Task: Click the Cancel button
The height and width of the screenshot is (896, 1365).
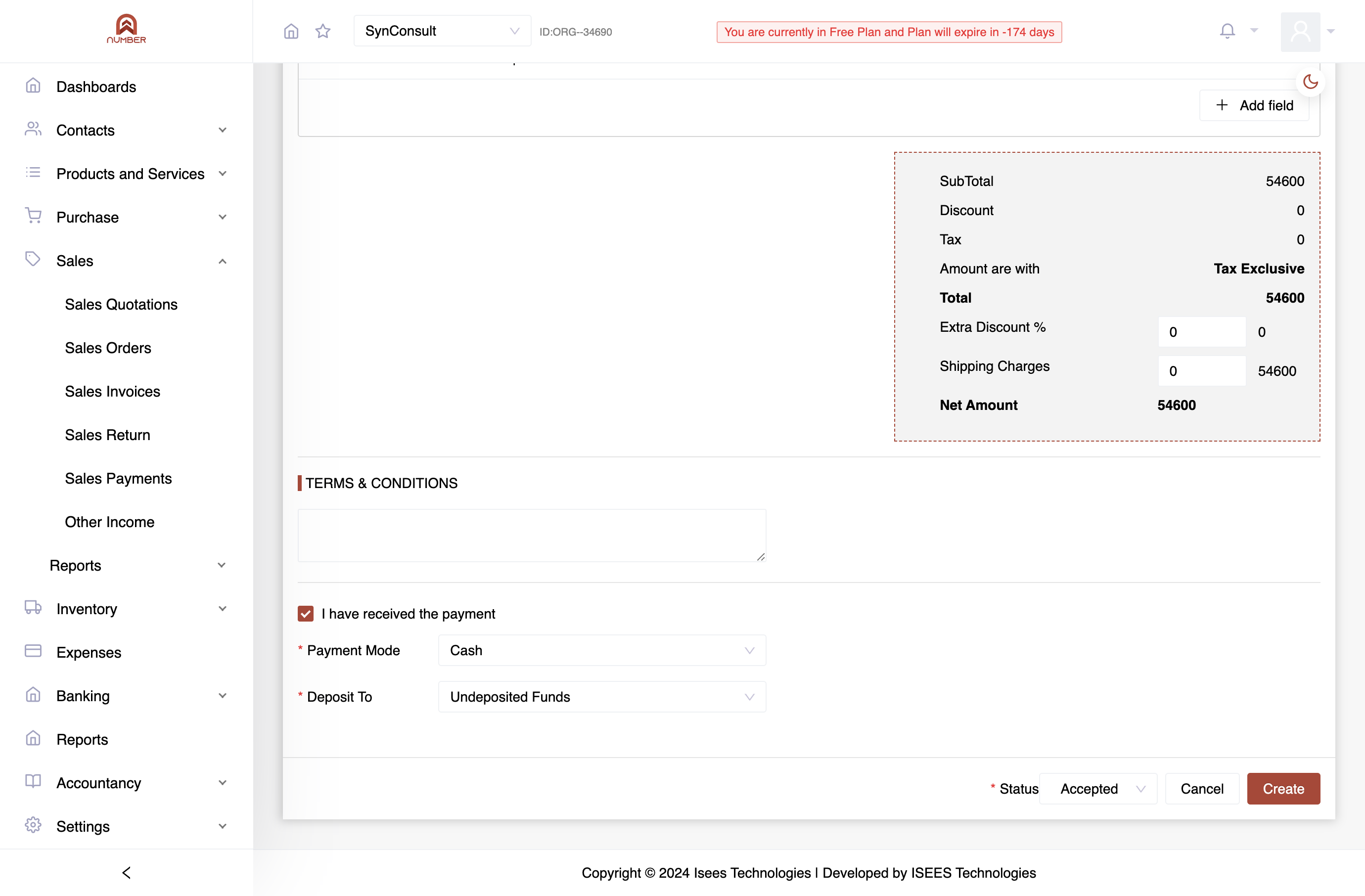Action: click(x=1202, y=789)
